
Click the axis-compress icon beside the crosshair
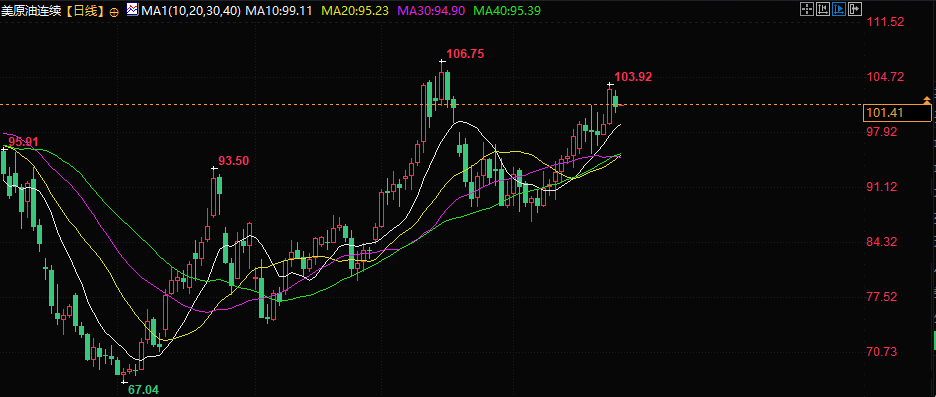click(x=823, y=8)
